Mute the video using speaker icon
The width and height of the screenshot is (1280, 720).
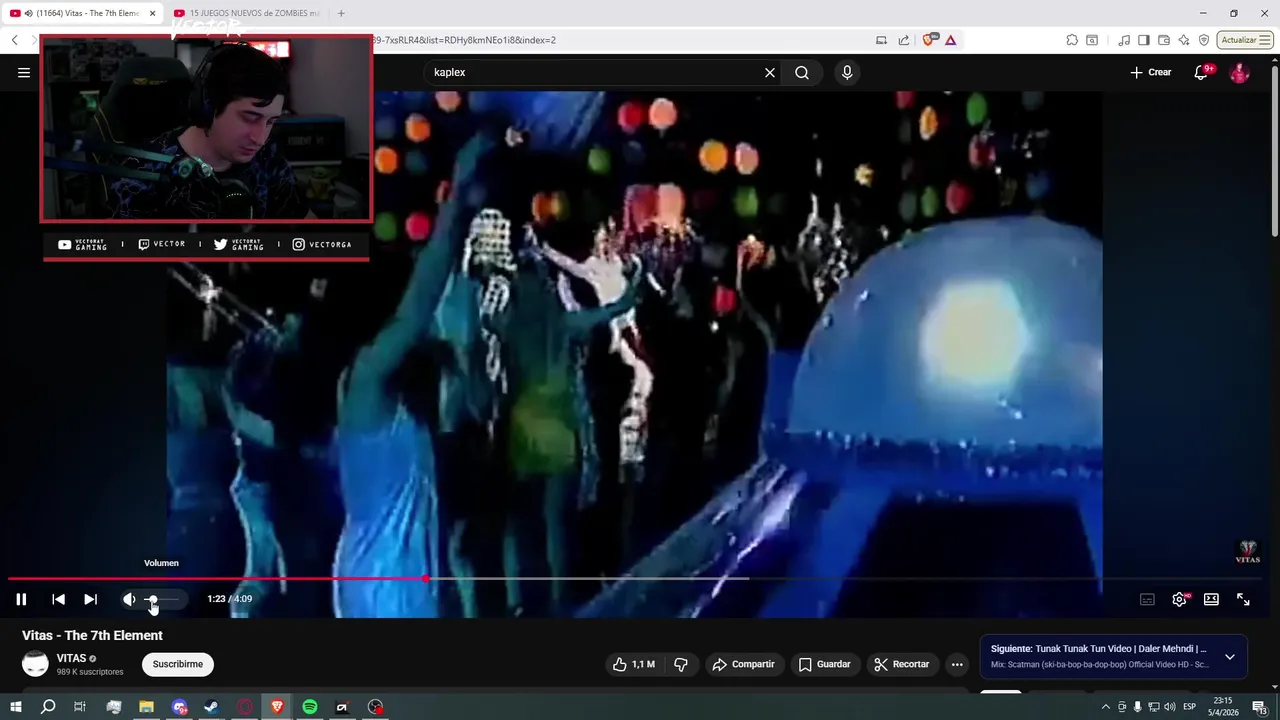coord(129,599)
